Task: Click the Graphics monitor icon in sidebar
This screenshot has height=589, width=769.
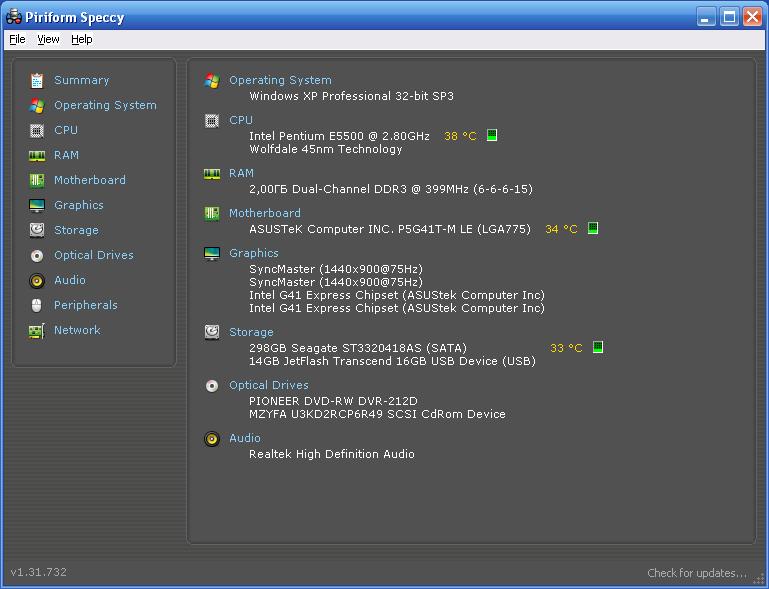Action: click(x=37, y=205)
